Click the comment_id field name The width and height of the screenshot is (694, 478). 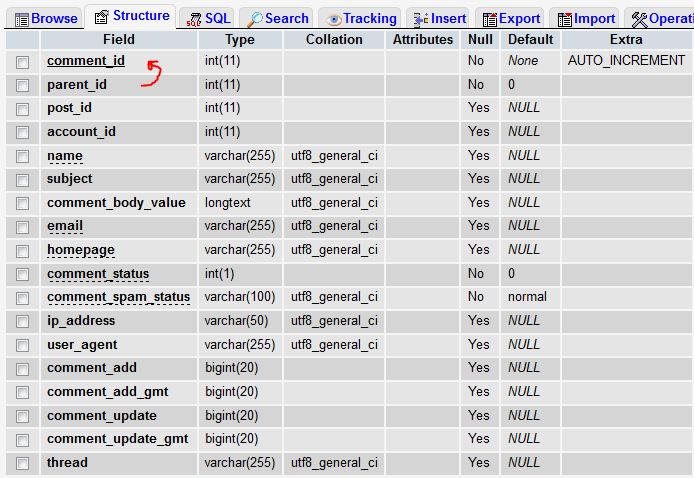click(x=86, y=61)
